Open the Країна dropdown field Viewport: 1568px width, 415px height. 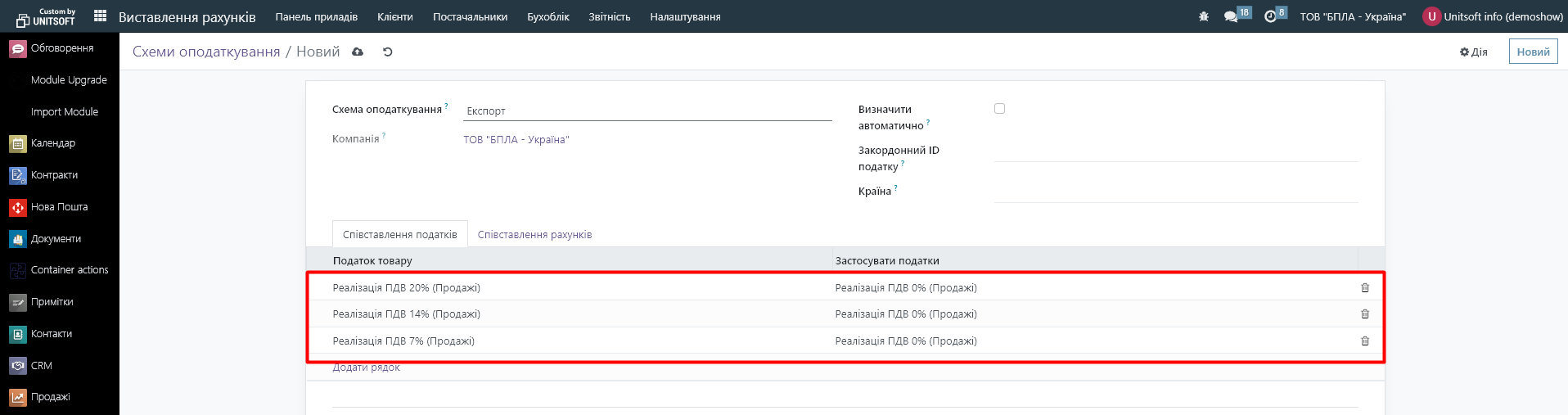[1175, 192]
